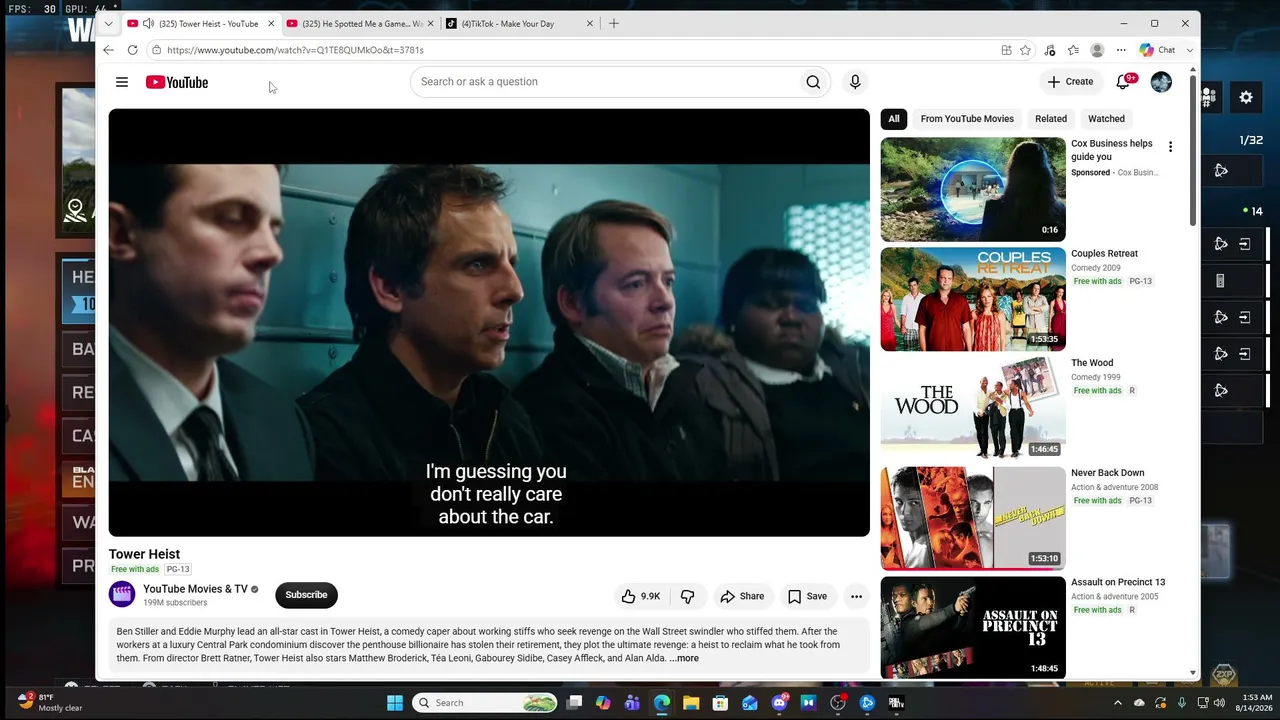
Task: Open the Call of Duty taskbar icon
Action: 896,703
